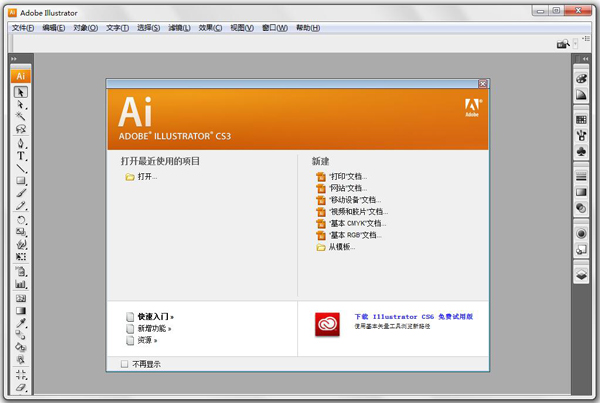This screenshot has height=403, width=600.
Task: Open the dropdown beside Bridge icon
Action: pos(575,44)
